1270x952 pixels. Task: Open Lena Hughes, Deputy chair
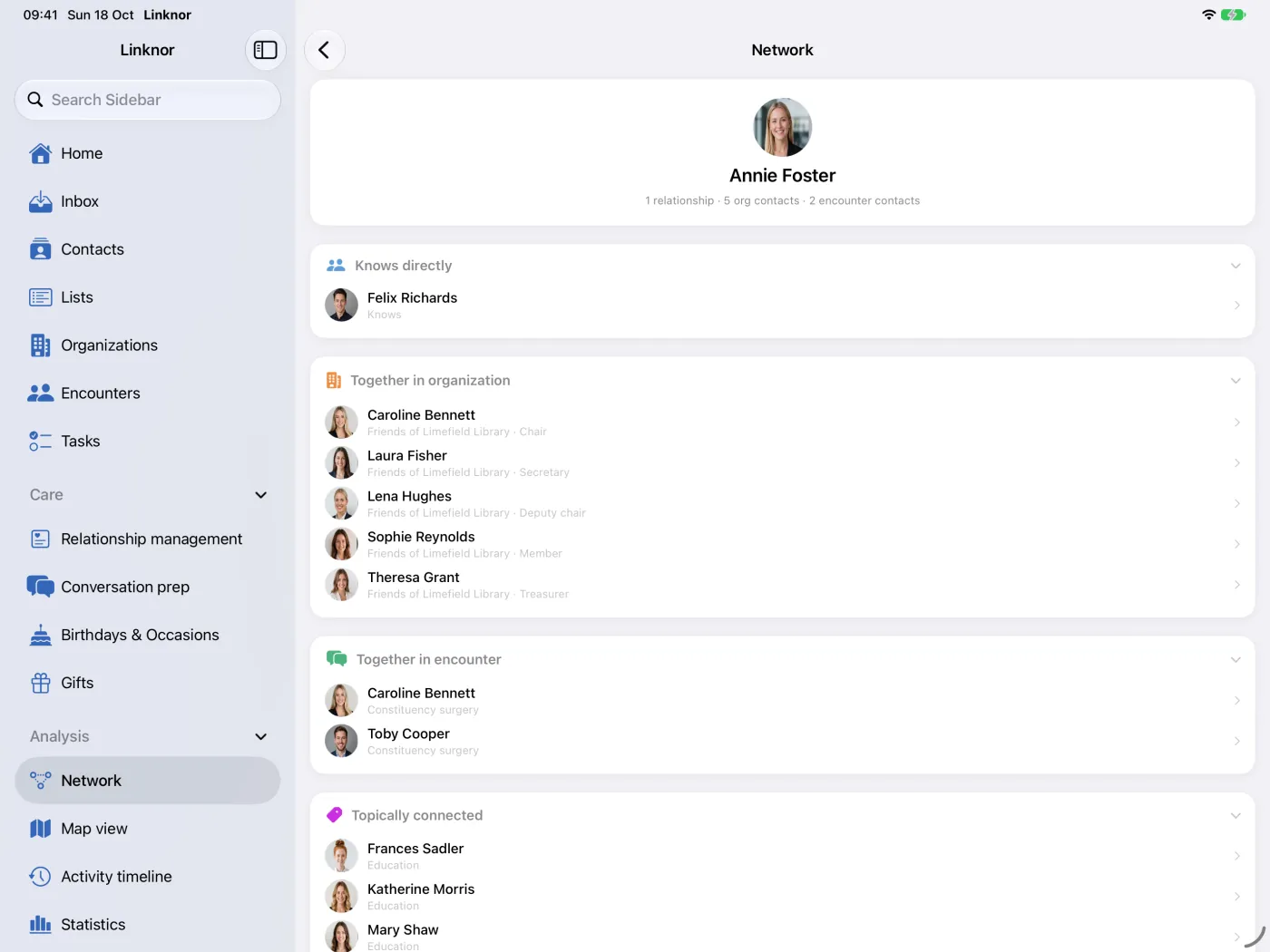(x=782, y=504)
